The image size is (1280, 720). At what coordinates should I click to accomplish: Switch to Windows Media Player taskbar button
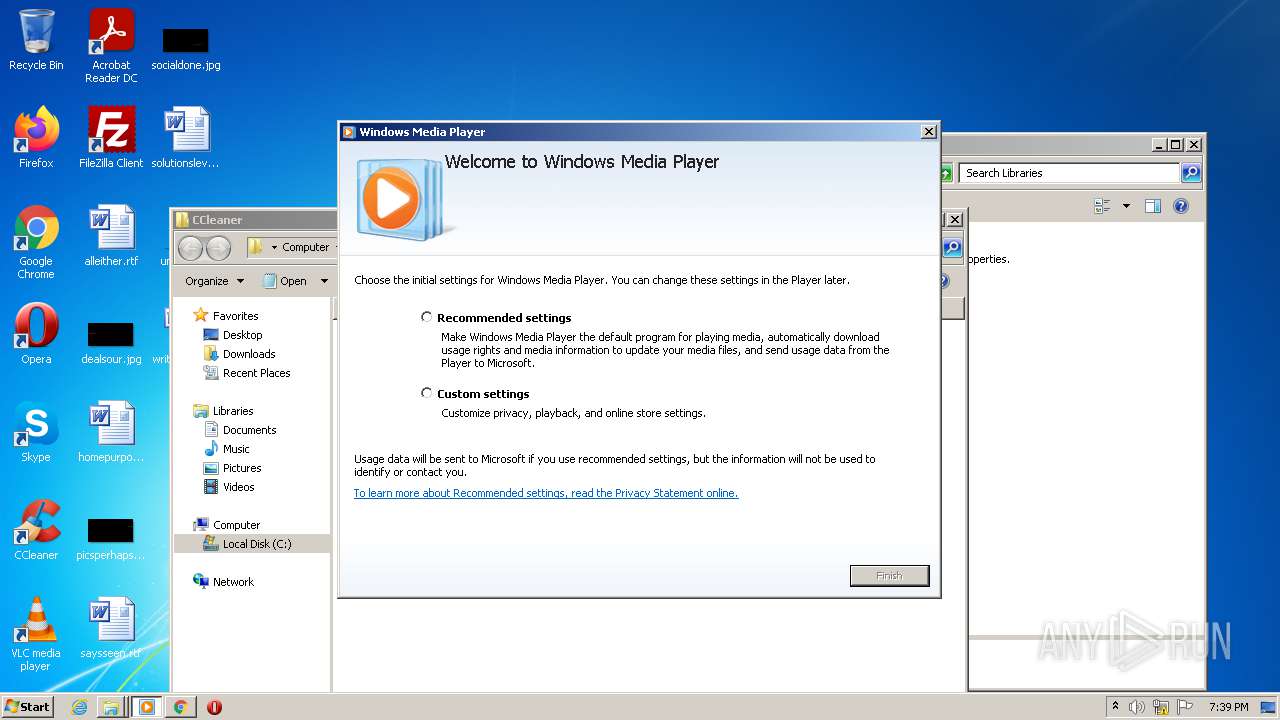pos(147,707)
